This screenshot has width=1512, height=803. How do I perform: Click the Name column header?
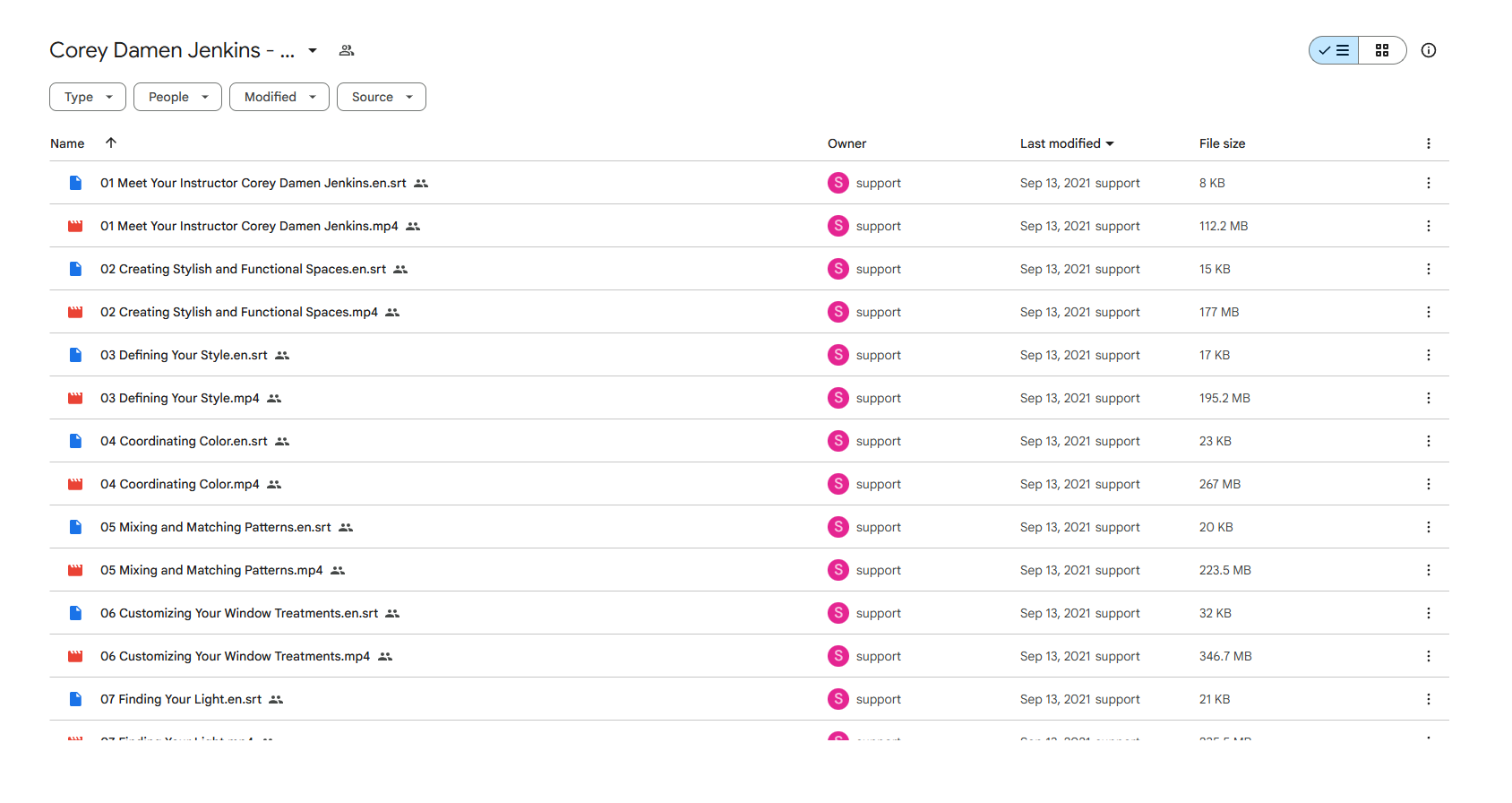tap(67, 143)
